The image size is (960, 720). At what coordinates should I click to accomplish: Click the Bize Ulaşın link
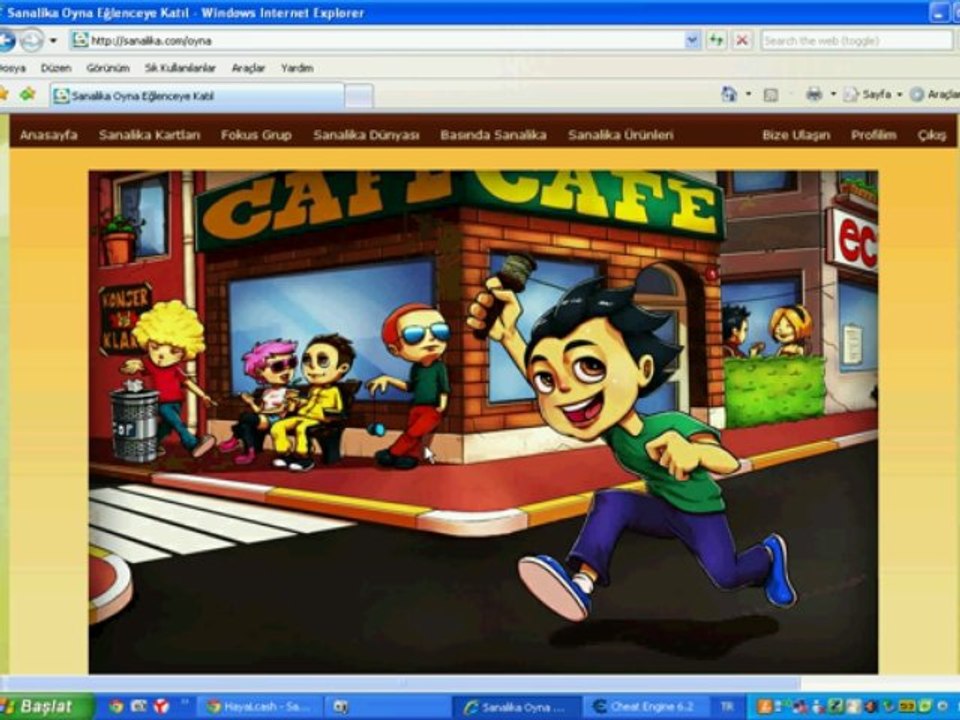(x=796, y=135)
